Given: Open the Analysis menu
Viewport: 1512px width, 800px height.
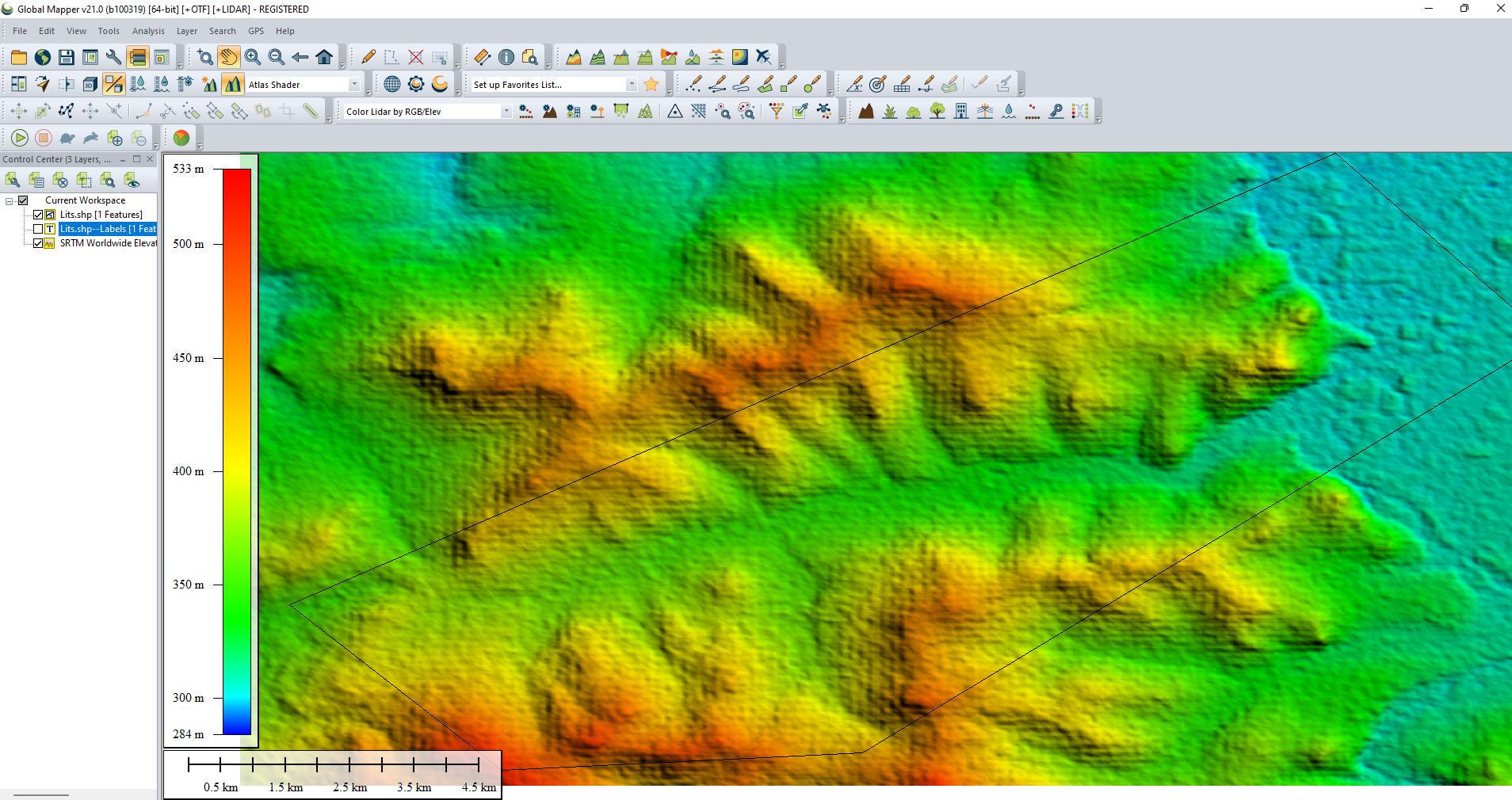Looking at the screenshot, I should tap(148, 31).
